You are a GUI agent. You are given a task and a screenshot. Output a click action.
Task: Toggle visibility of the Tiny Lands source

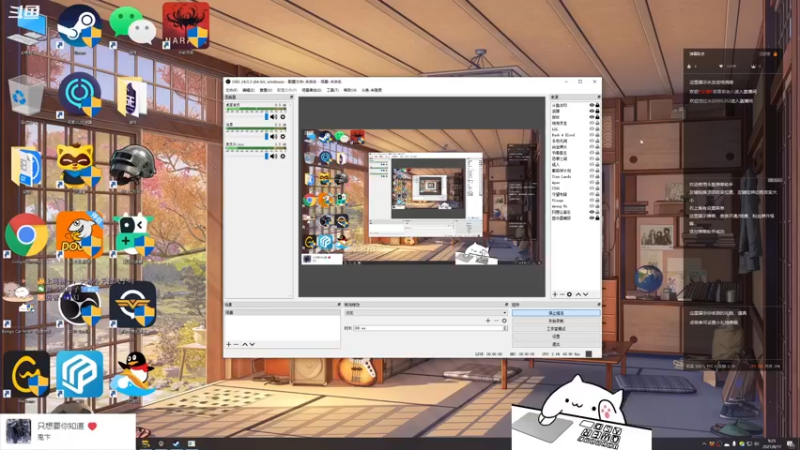click(592, 177)
